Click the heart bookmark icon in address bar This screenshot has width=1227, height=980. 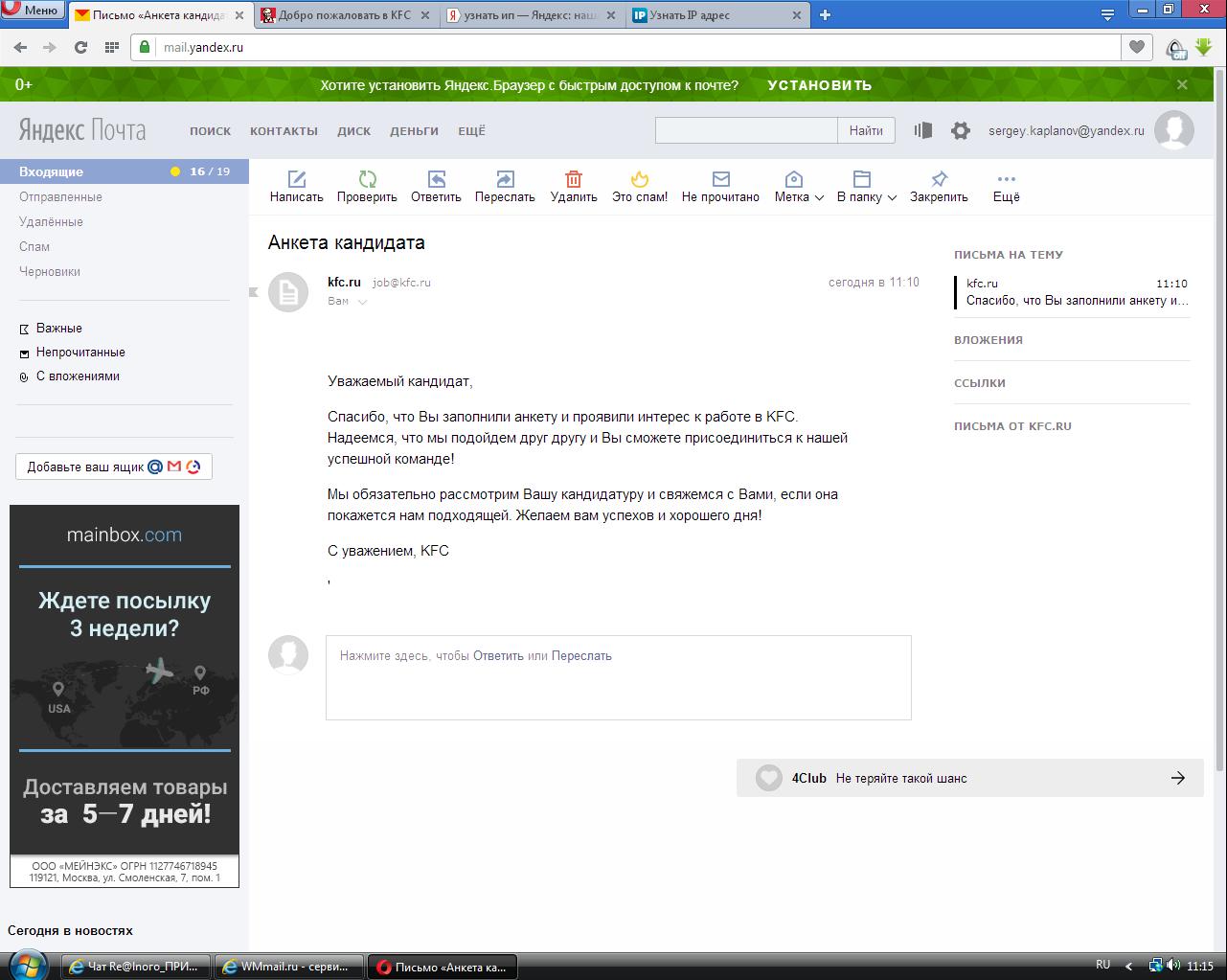click(x=1136, y=47)
